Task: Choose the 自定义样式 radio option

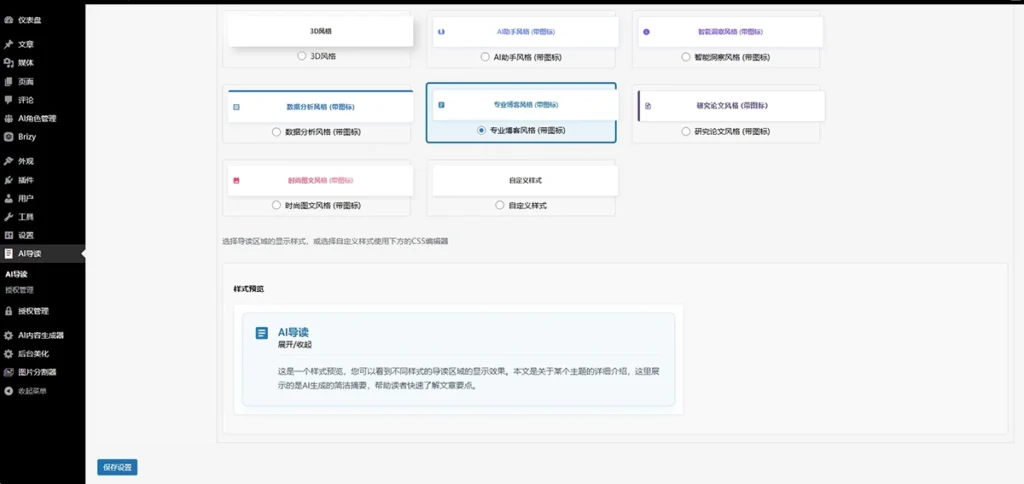Action: (500, 205)
